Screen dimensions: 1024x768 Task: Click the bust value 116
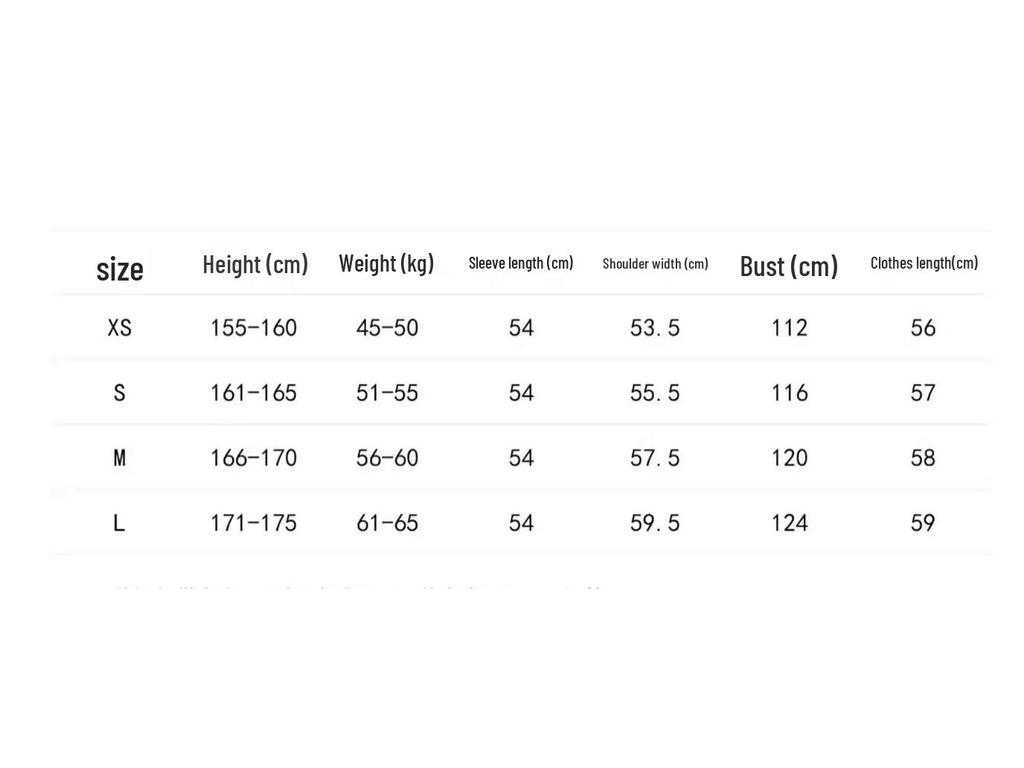[789, 393]
